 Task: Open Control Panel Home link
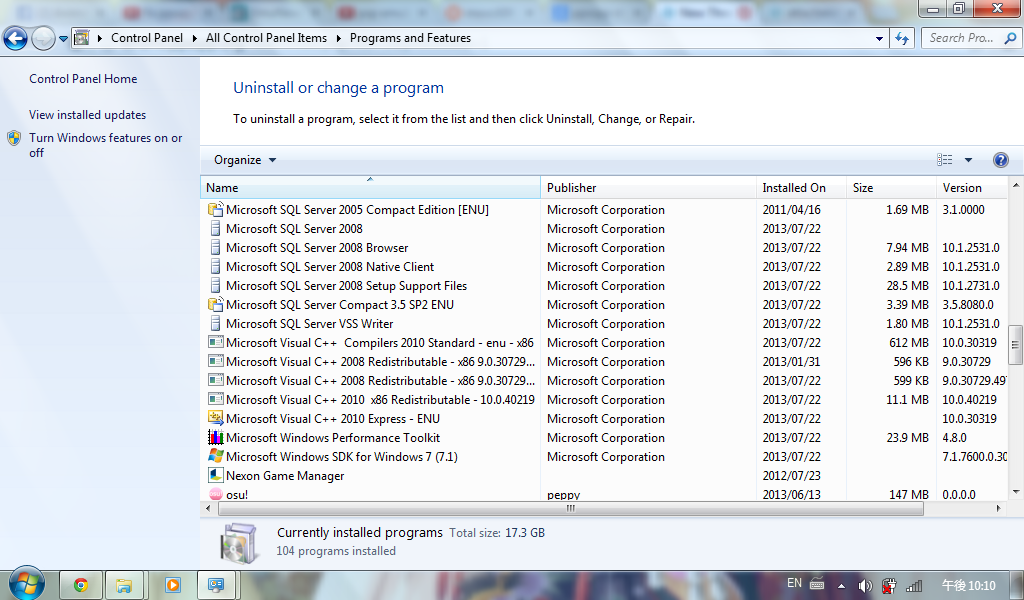point(83,79)
